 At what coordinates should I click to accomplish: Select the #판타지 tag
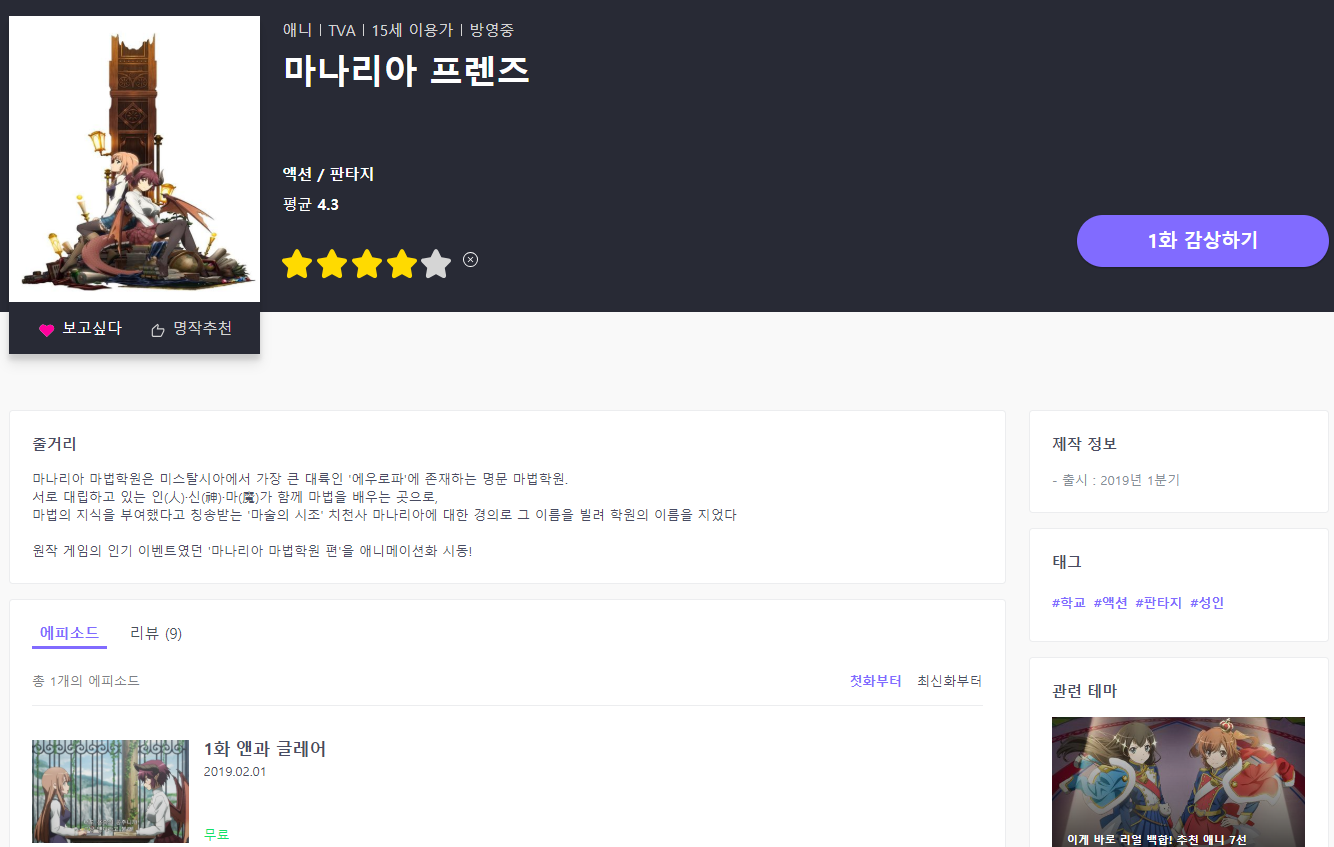coord(1158,603)
